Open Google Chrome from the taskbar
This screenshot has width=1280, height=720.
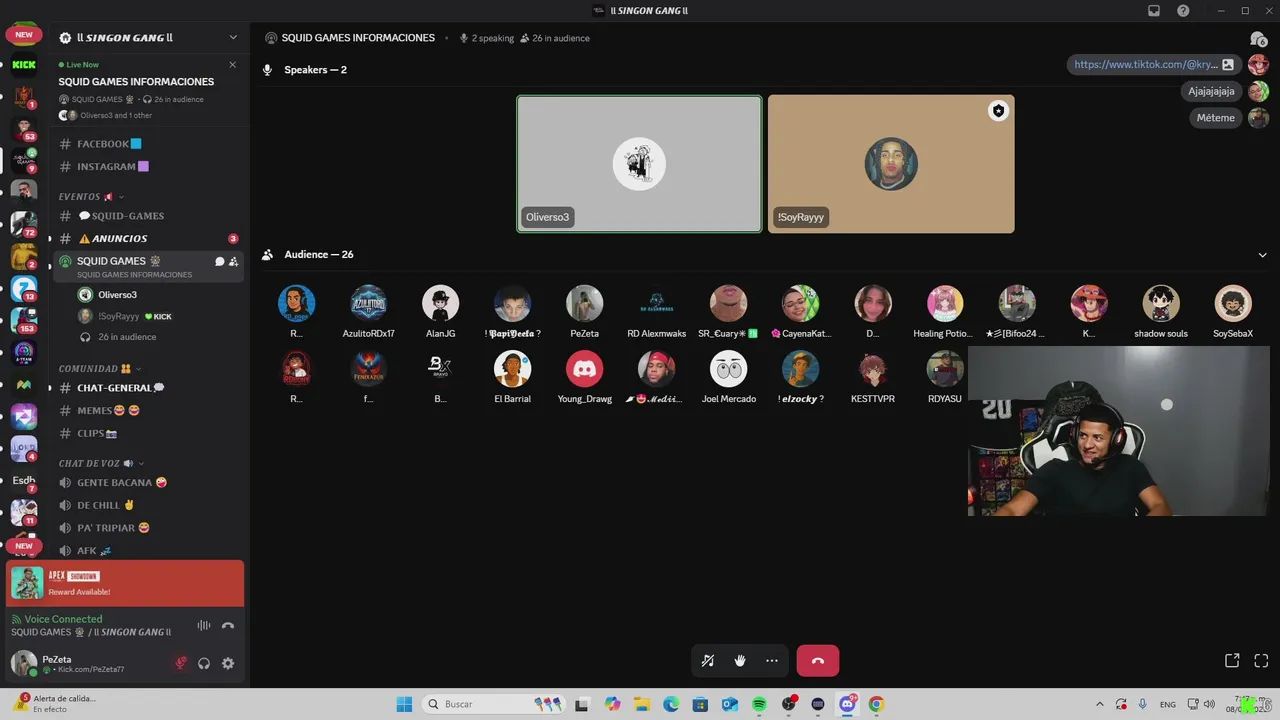876,704
